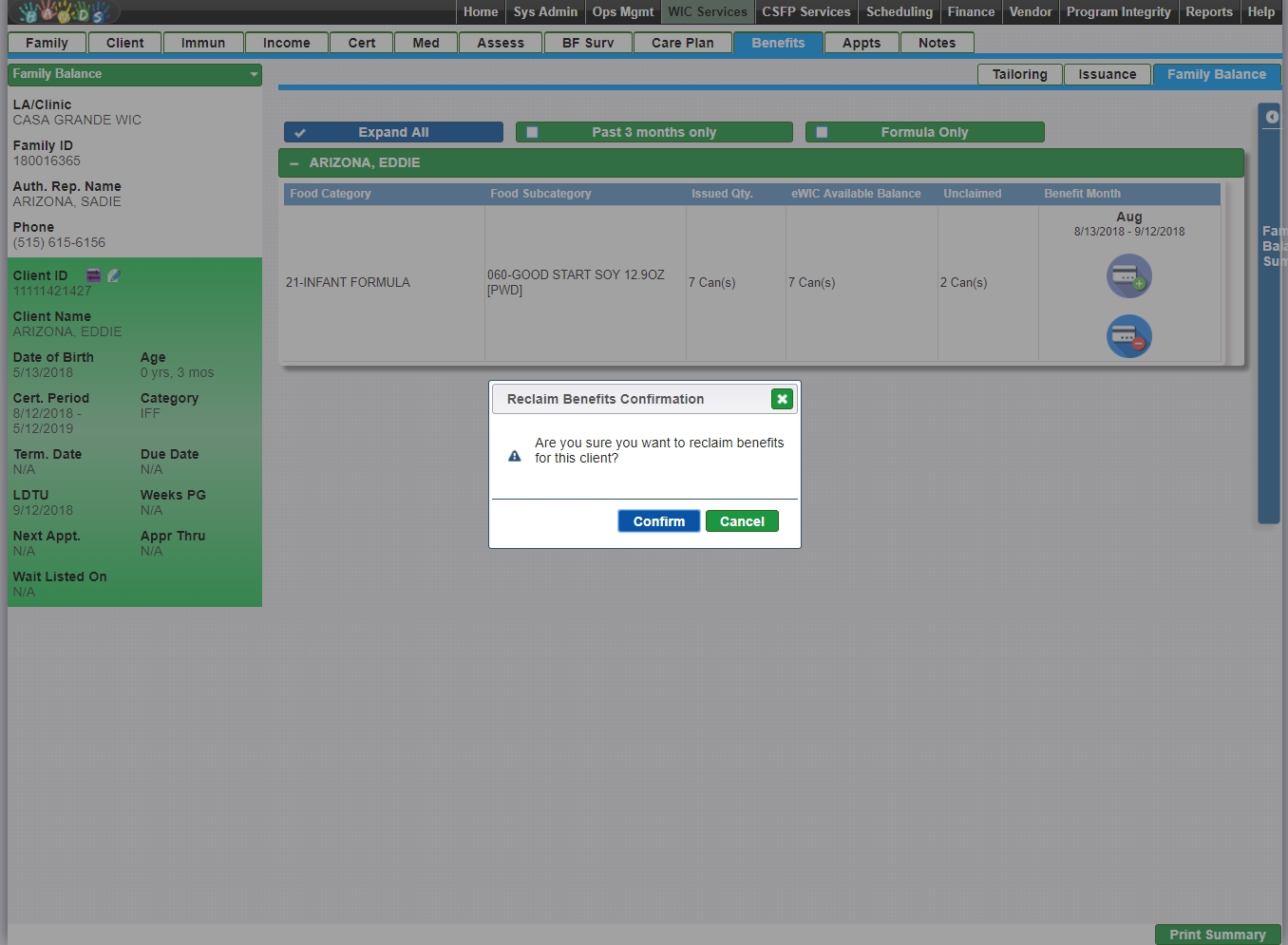The image size is (1288, 945).
Task: Open the Care Plan tab
Action: click(682, 43)
